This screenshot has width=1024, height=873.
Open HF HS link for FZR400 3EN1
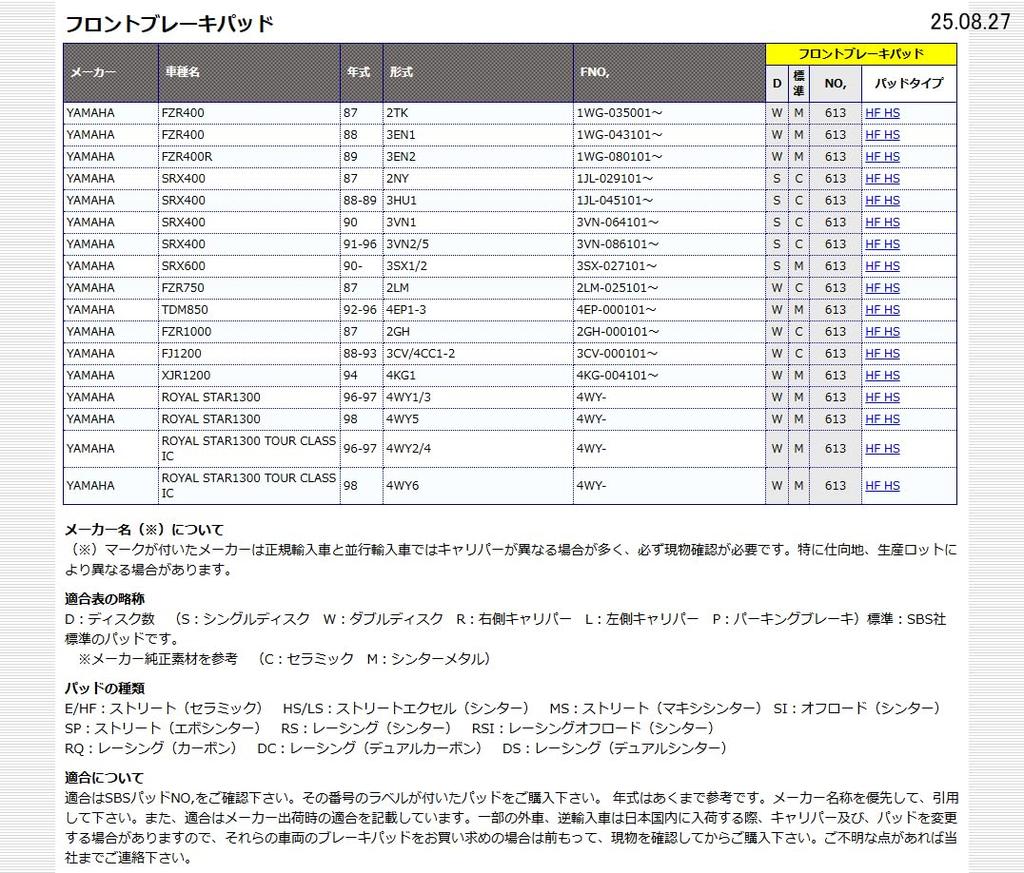pos(882,135)
